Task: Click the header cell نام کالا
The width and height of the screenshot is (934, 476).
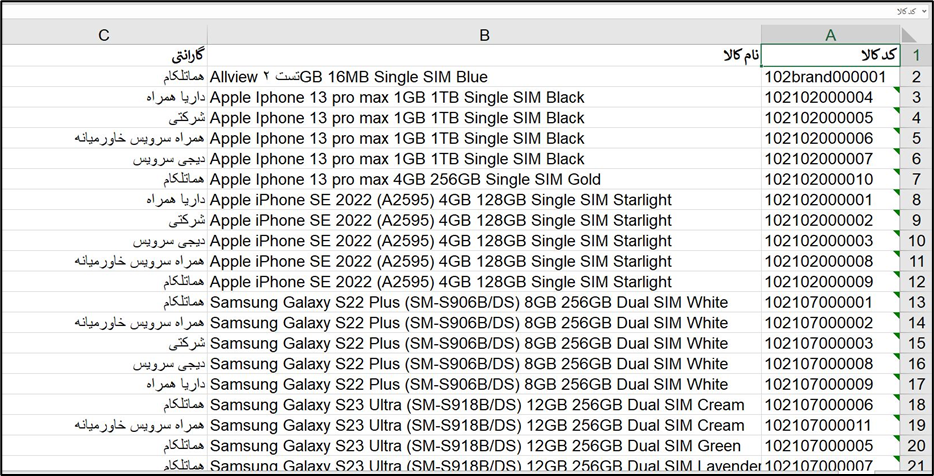Action: (484, 55)
